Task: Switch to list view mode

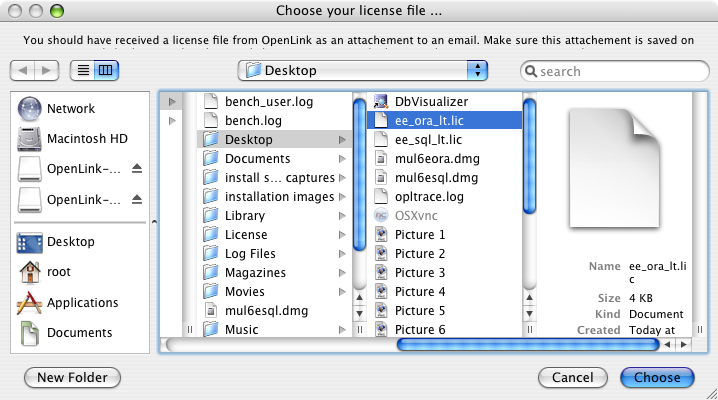Action: pyautogui.click(x=83, y=70)
